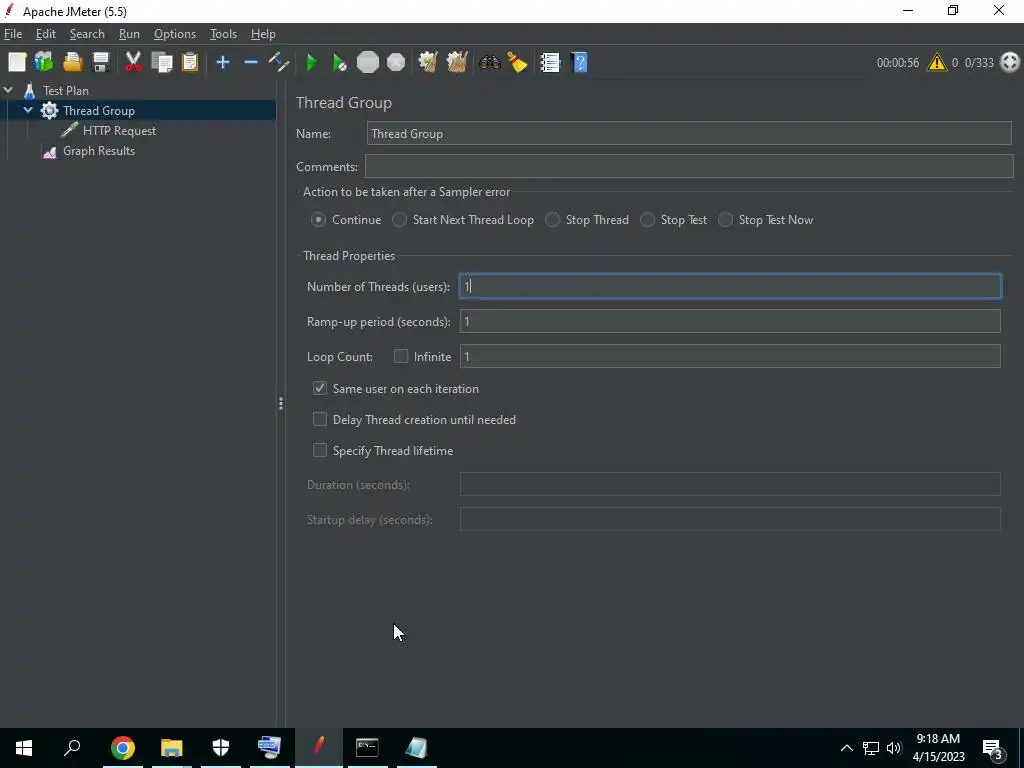Screen dimensions: 1024x768
Task: Focus the Number of Threads field
Action: (730, 286)
